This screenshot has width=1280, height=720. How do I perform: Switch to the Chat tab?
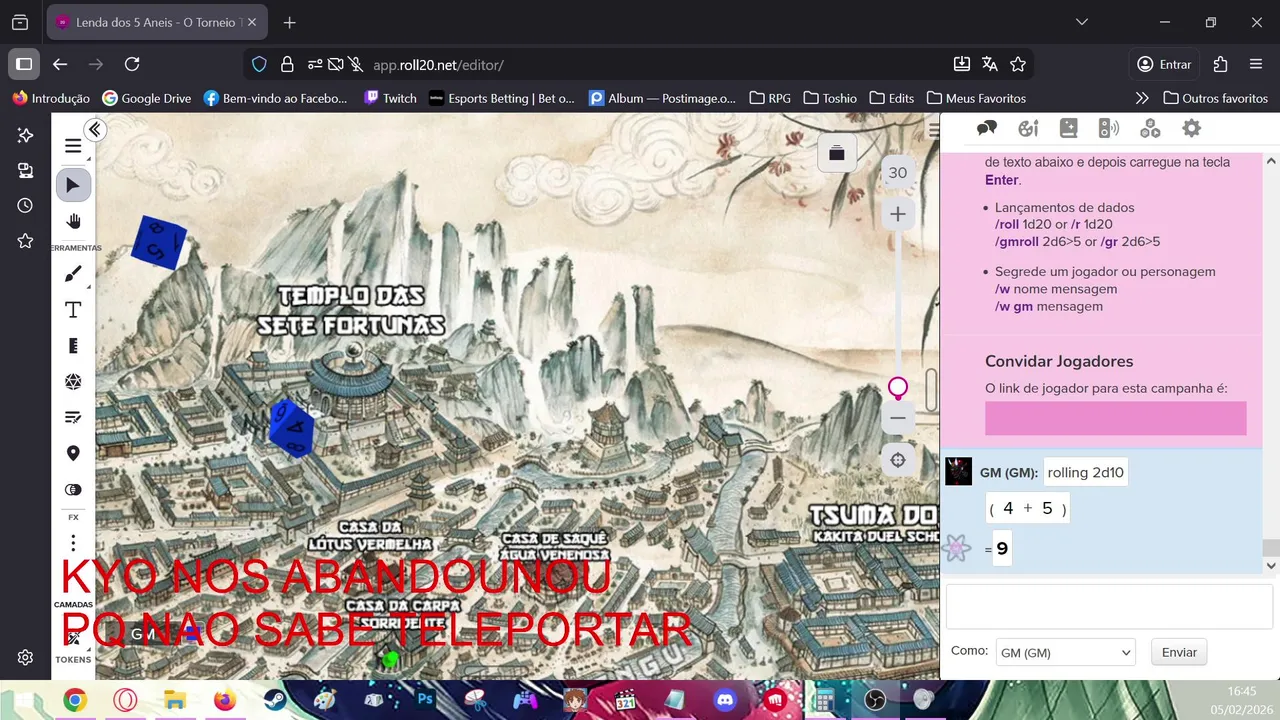(x=987, y=128)
